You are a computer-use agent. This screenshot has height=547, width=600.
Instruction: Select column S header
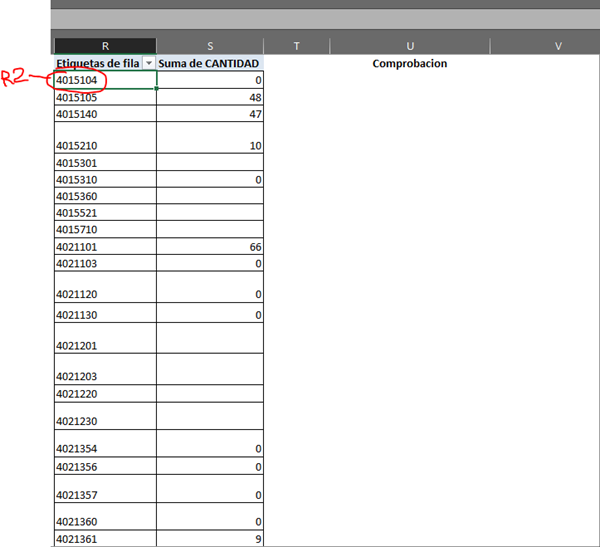coord(210,46)
